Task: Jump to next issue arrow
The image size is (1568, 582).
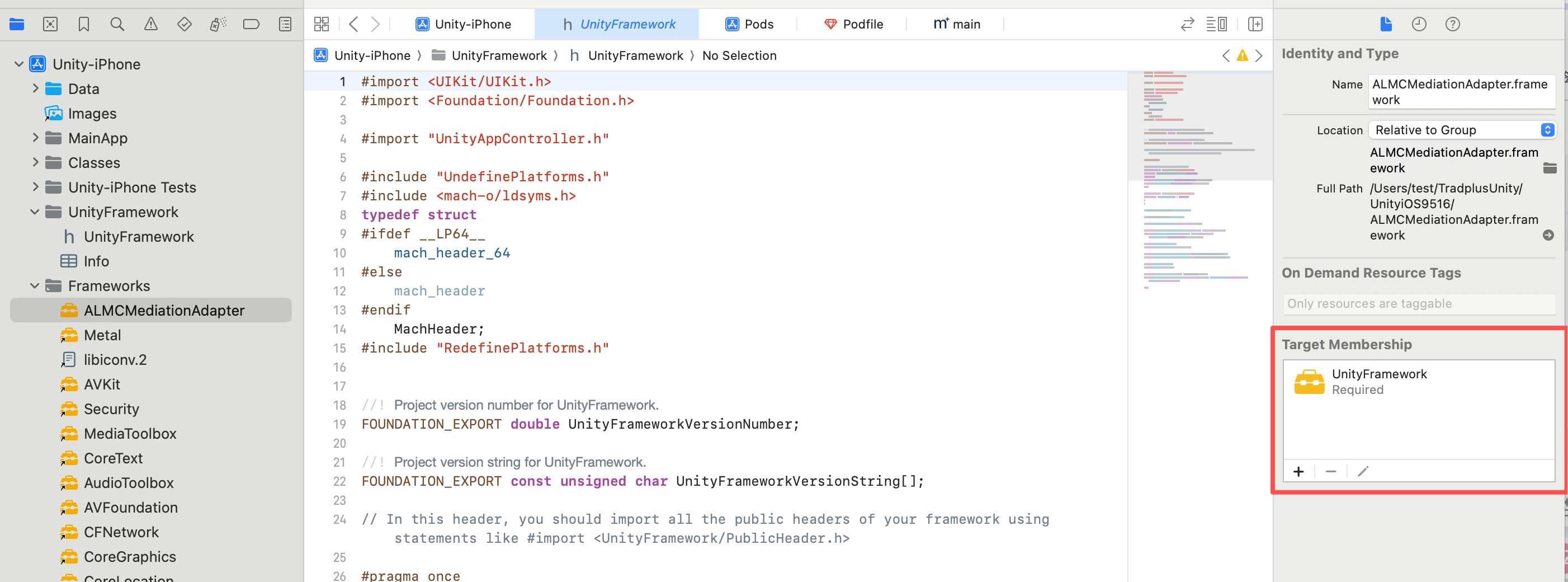Action: pyautogui.click(x=1259, y=56)
